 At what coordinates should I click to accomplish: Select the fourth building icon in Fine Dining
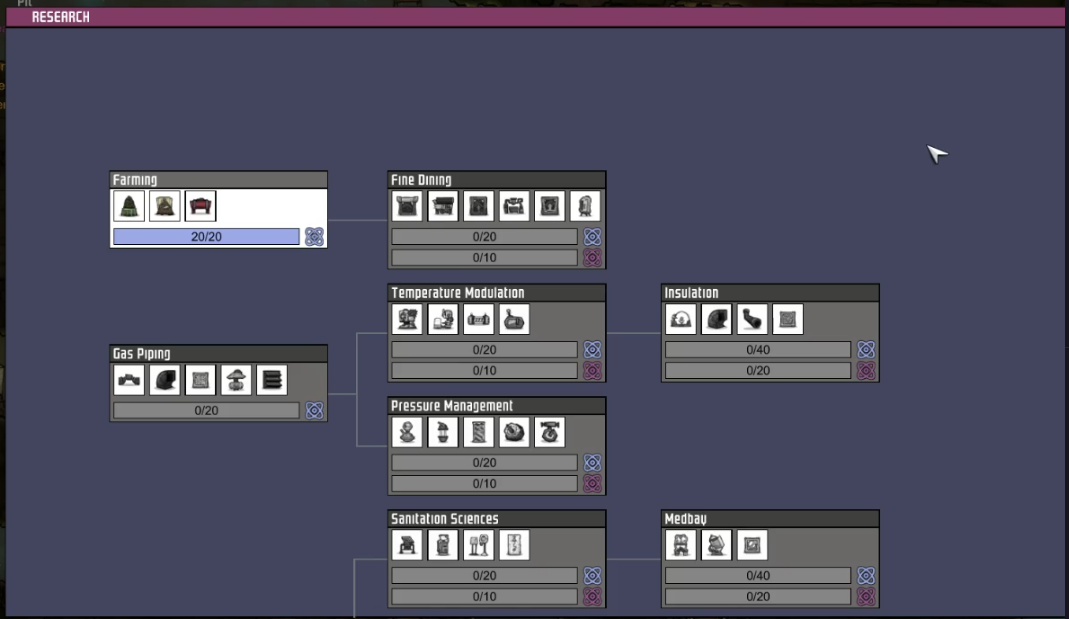(513, 206)
